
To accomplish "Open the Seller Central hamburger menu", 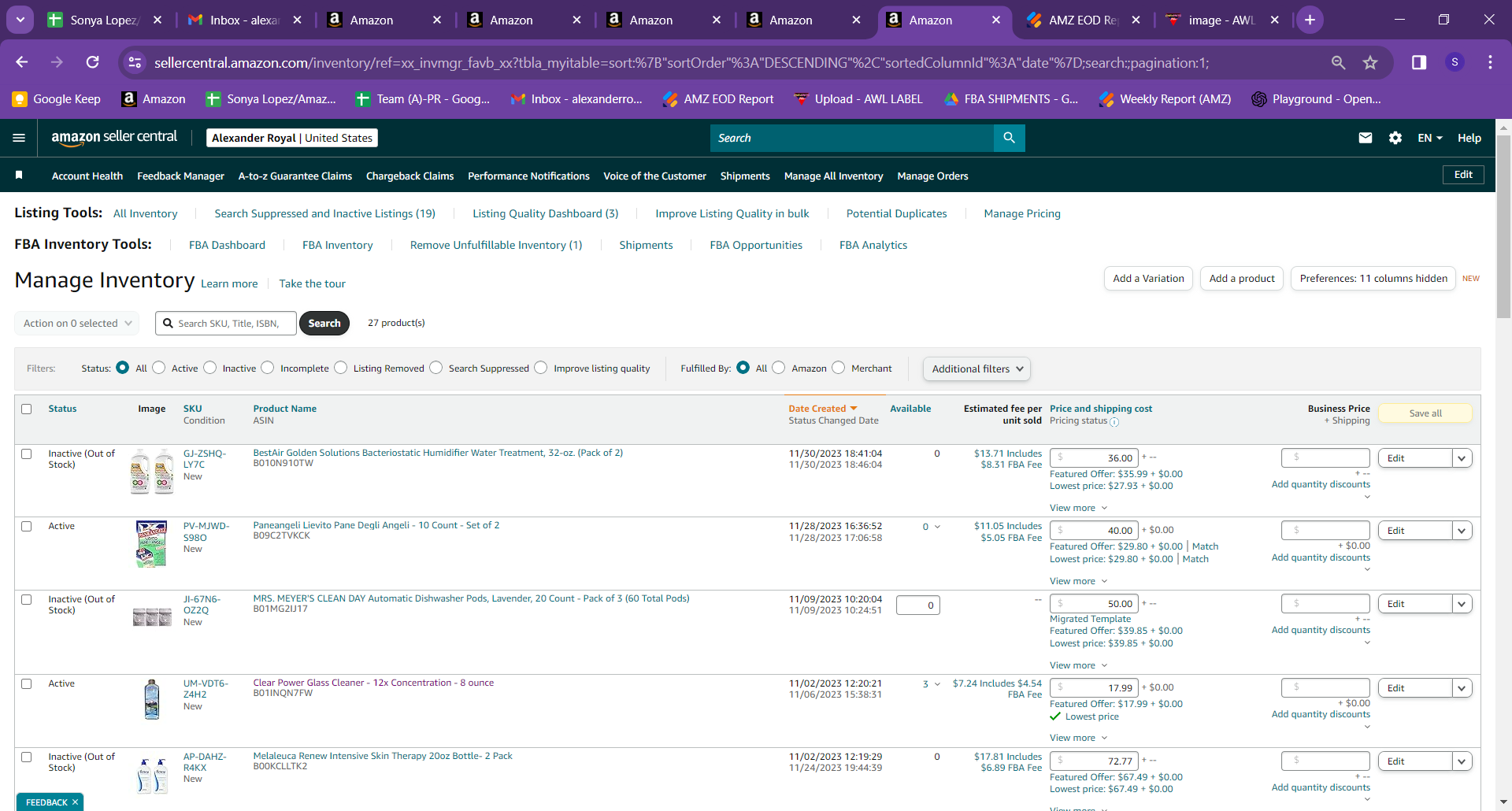I will tap(19, 138).
